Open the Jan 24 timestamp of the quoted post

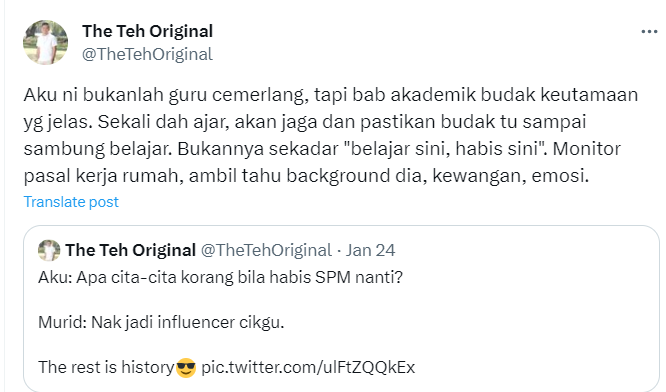point(370,250)
